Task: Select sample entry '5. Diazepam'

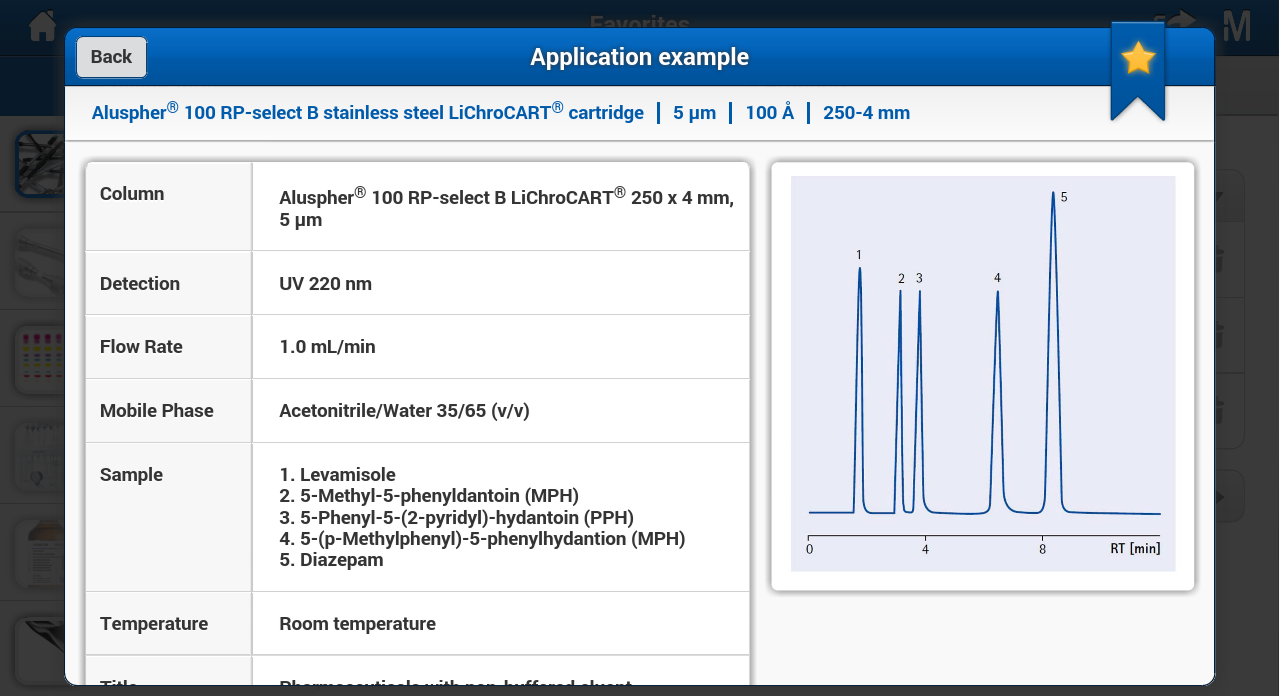Action: click(331, 561)
